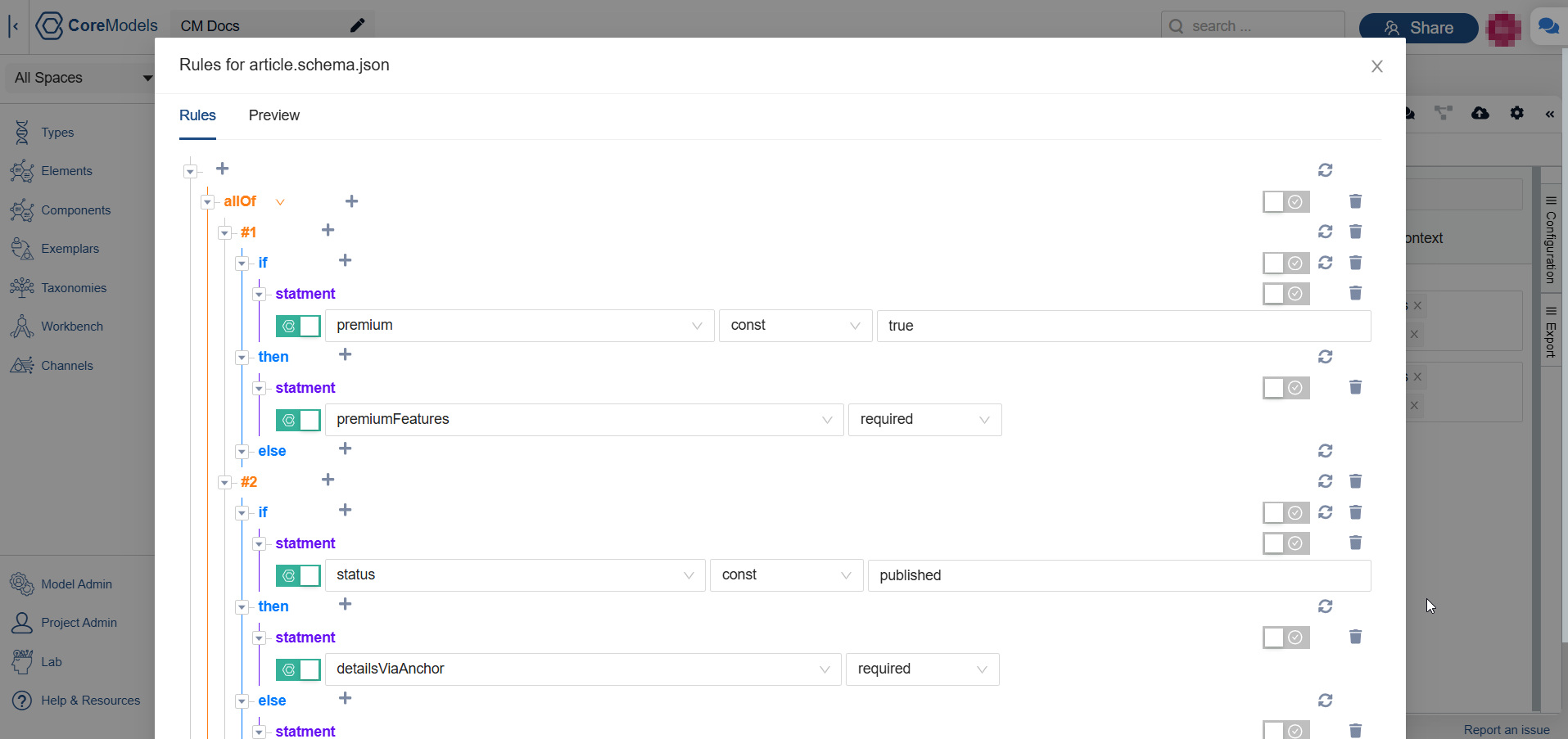Collapse the #1 rule tree node
1568x739 pixels.
click(x=224, y=233)
